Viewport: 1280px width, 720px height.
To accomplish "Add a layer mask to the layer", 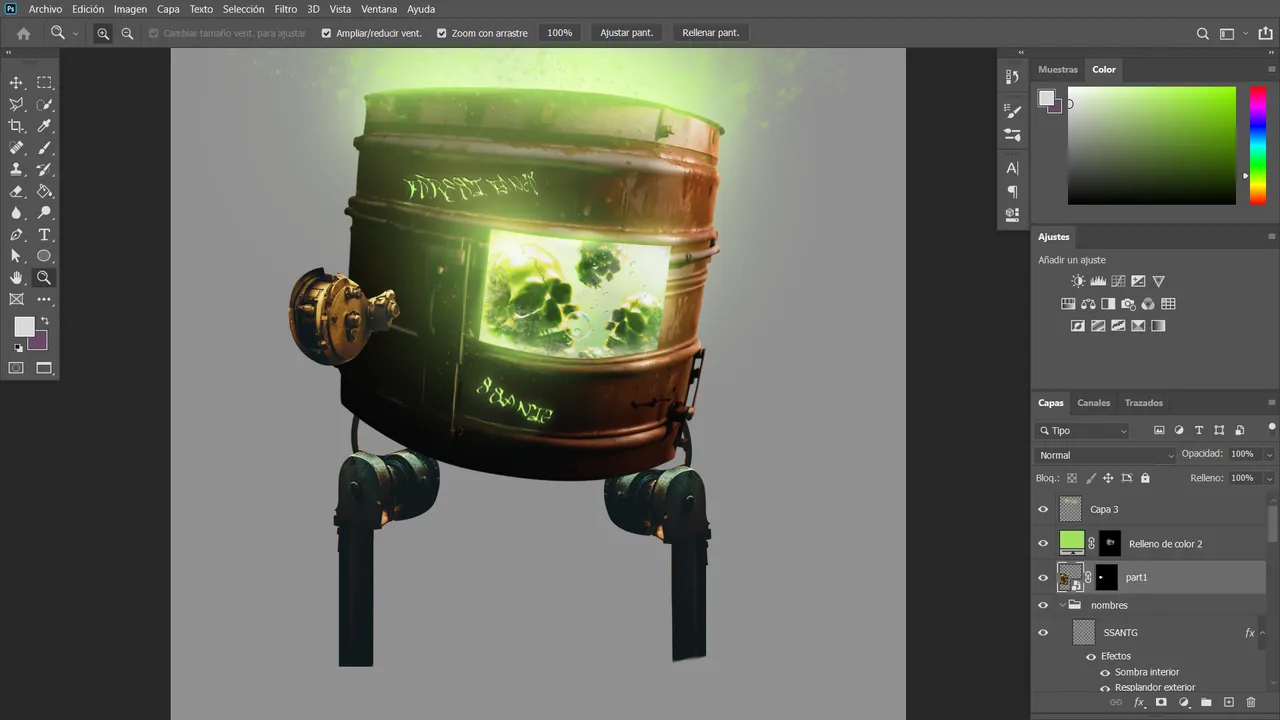I will tap(1161, 703).
